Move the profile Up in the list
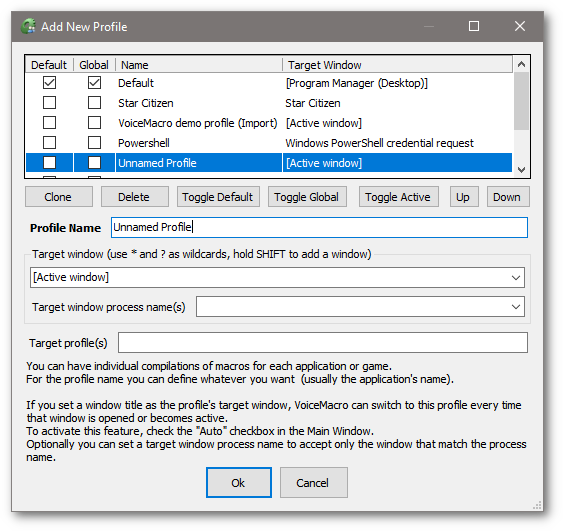Image resolution: width=563 pixels, height=531 pixels. (x=464, y=197)
